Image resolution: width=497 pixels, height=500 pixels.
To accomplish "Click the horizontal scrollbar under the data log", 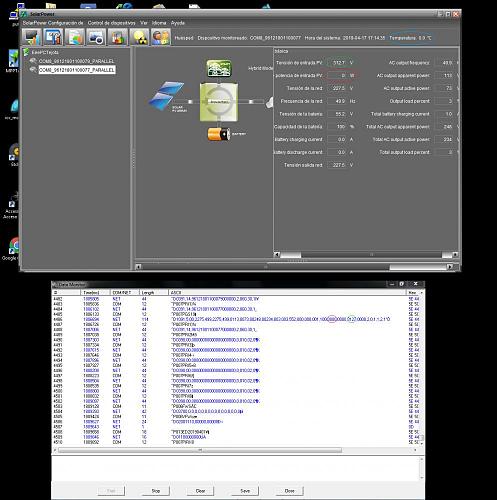I will point(200,450).
